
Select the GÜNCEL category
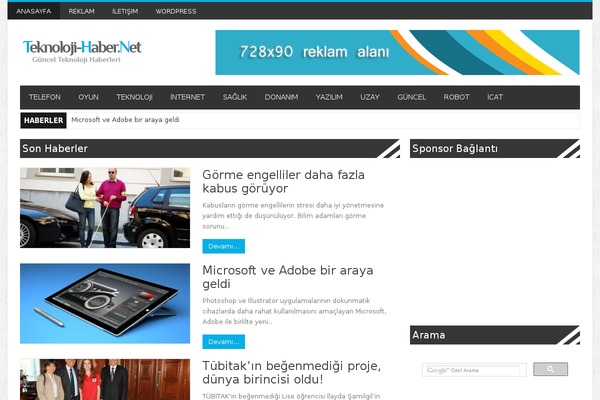coord(412,97)
